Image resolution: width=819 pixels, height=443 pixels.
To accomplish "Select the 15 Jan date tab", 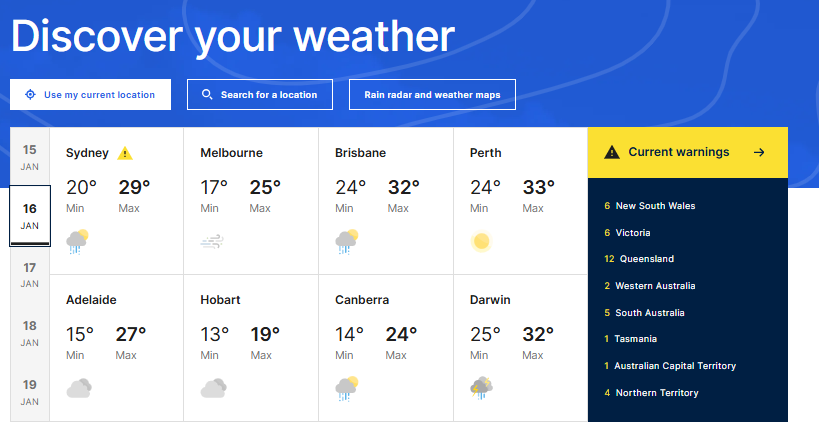I will [x=30, y=157].
